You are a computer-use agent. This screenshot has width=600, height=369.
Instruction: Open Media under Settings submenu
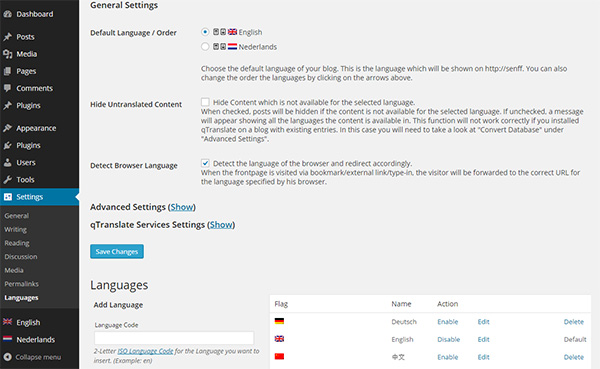point(14,270)
